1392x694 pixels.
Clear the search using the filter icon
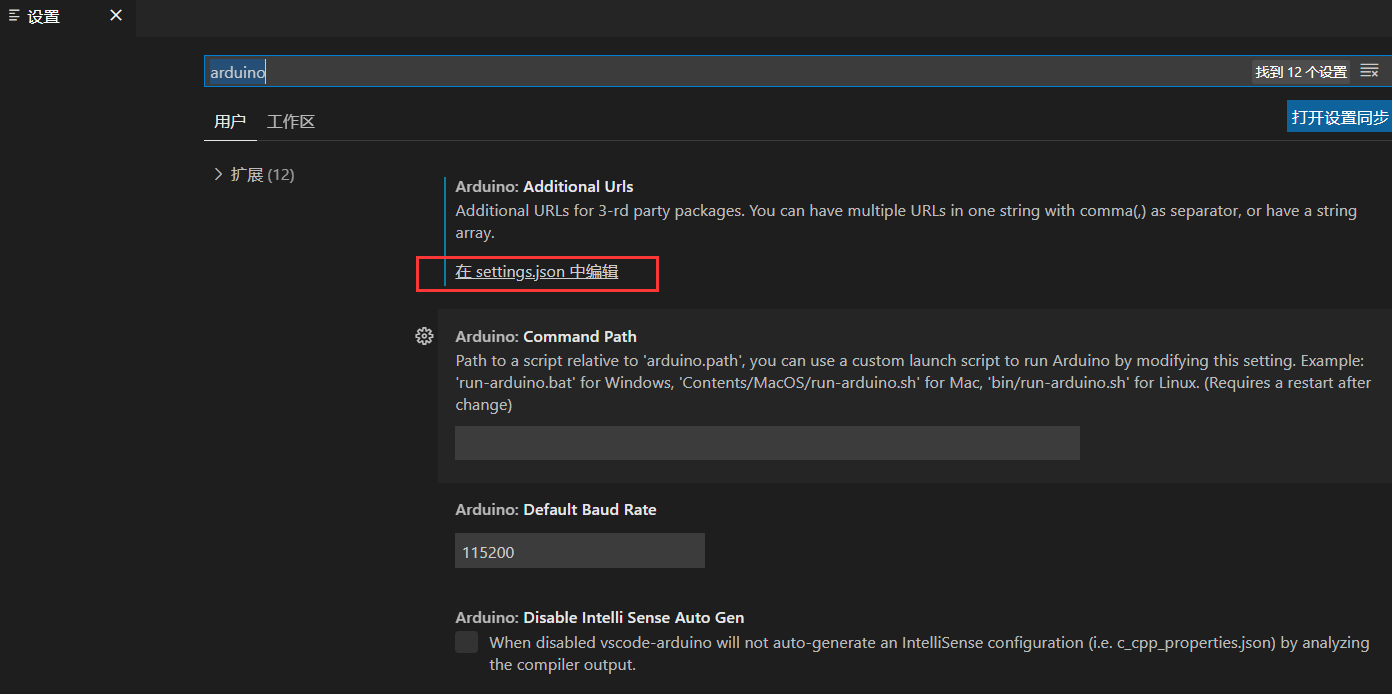(1369, 71)
